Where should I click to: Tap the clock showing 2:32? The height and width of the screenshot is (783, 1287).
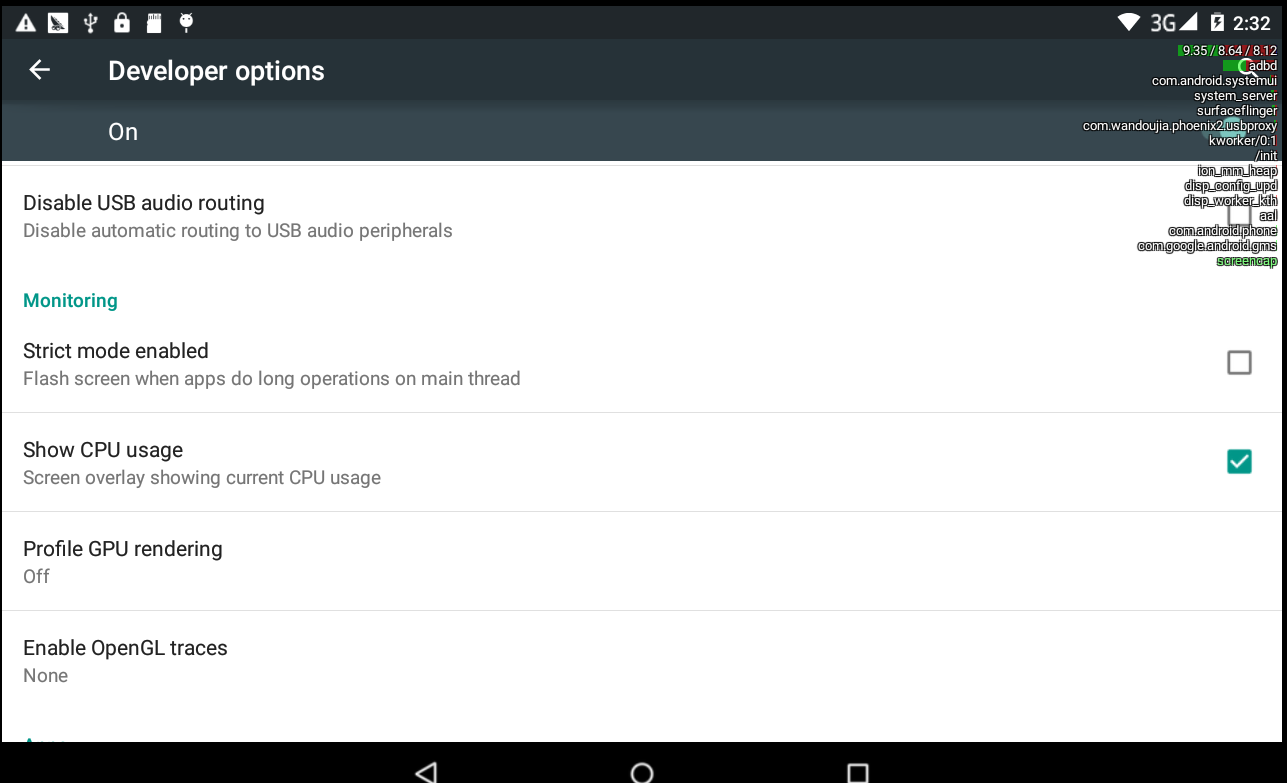click(1252, 22)
